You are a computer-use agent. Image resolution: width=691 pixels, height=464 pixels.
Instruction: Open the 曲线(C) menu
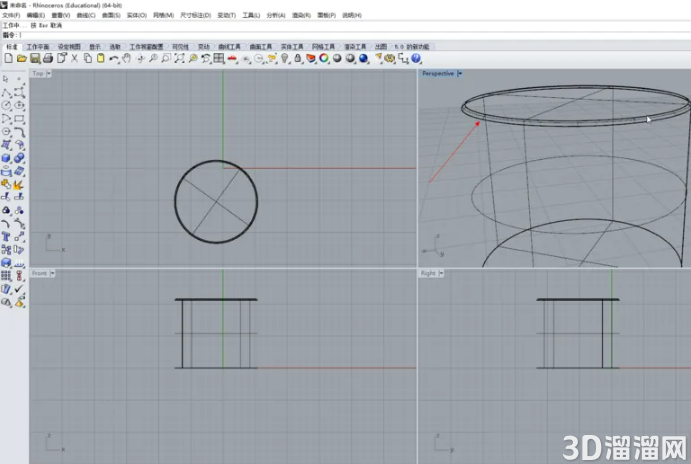86,15
